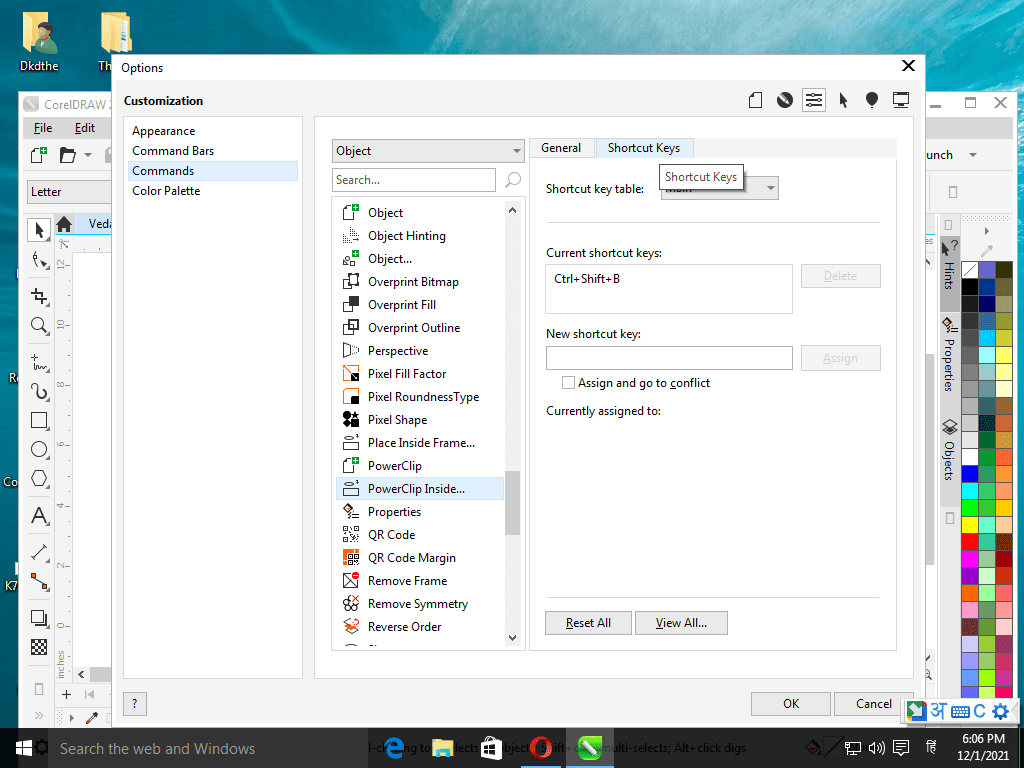This screenshot has width=1024, height=768.
Task: Open the File menu in CorelDRAW
Action: (x=42, y=128)
